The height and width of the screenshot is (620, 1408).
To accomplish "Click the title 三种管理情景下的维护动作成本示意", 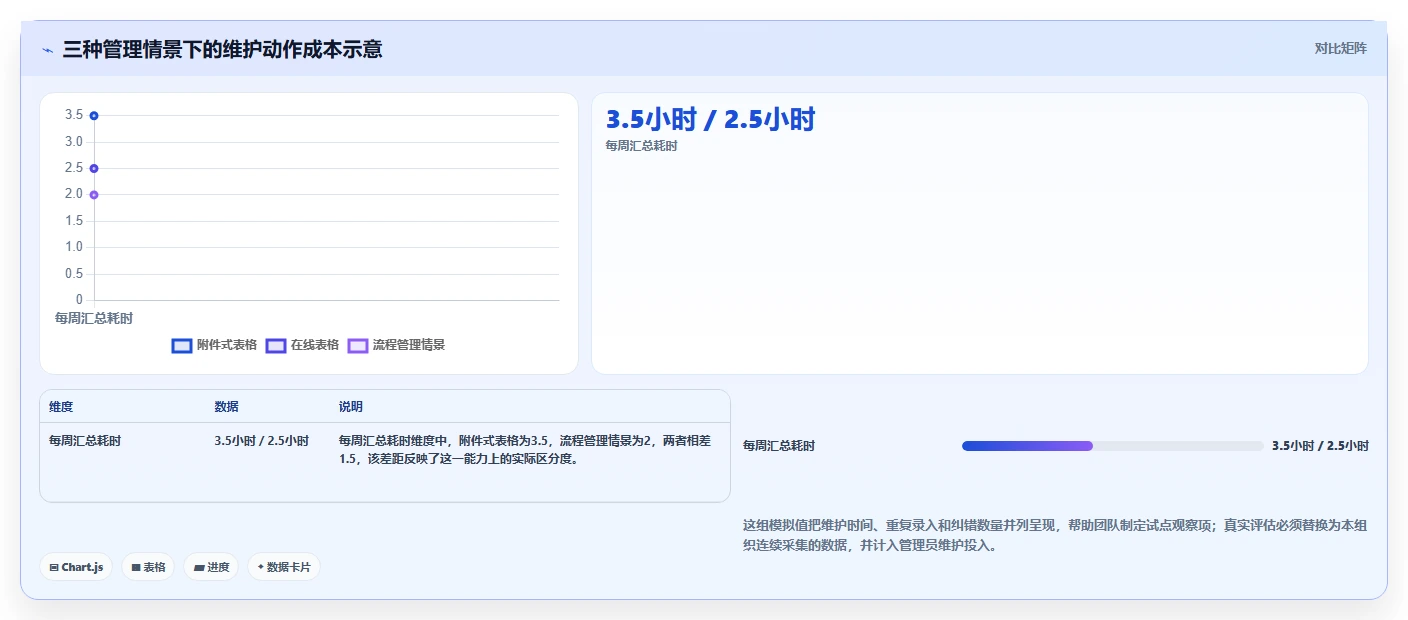I will tap(222, 49).
